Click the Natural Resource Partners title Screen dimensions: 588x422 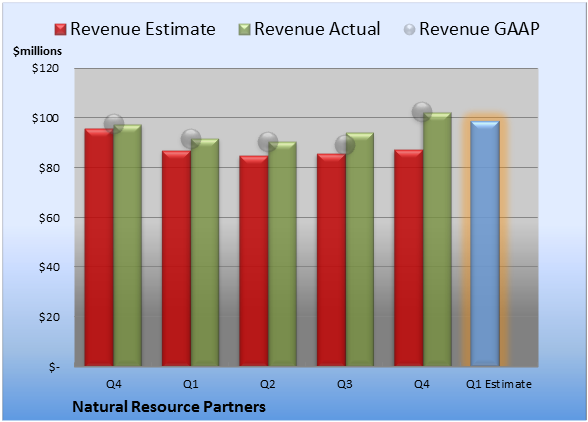(x=169, y=407)
